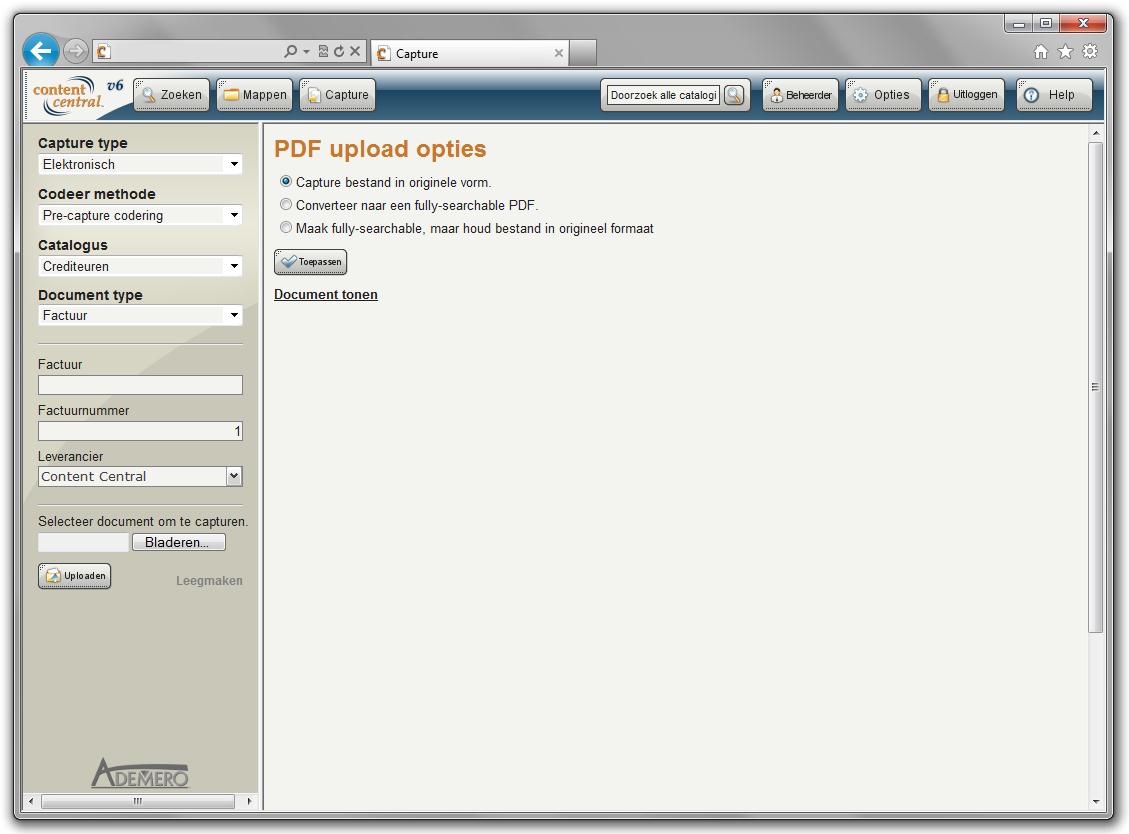This screenshot has width=1129, height=834.
Task: Choose Maak fully-searchable, houd origineel formaat
Action: pos(286,228)
